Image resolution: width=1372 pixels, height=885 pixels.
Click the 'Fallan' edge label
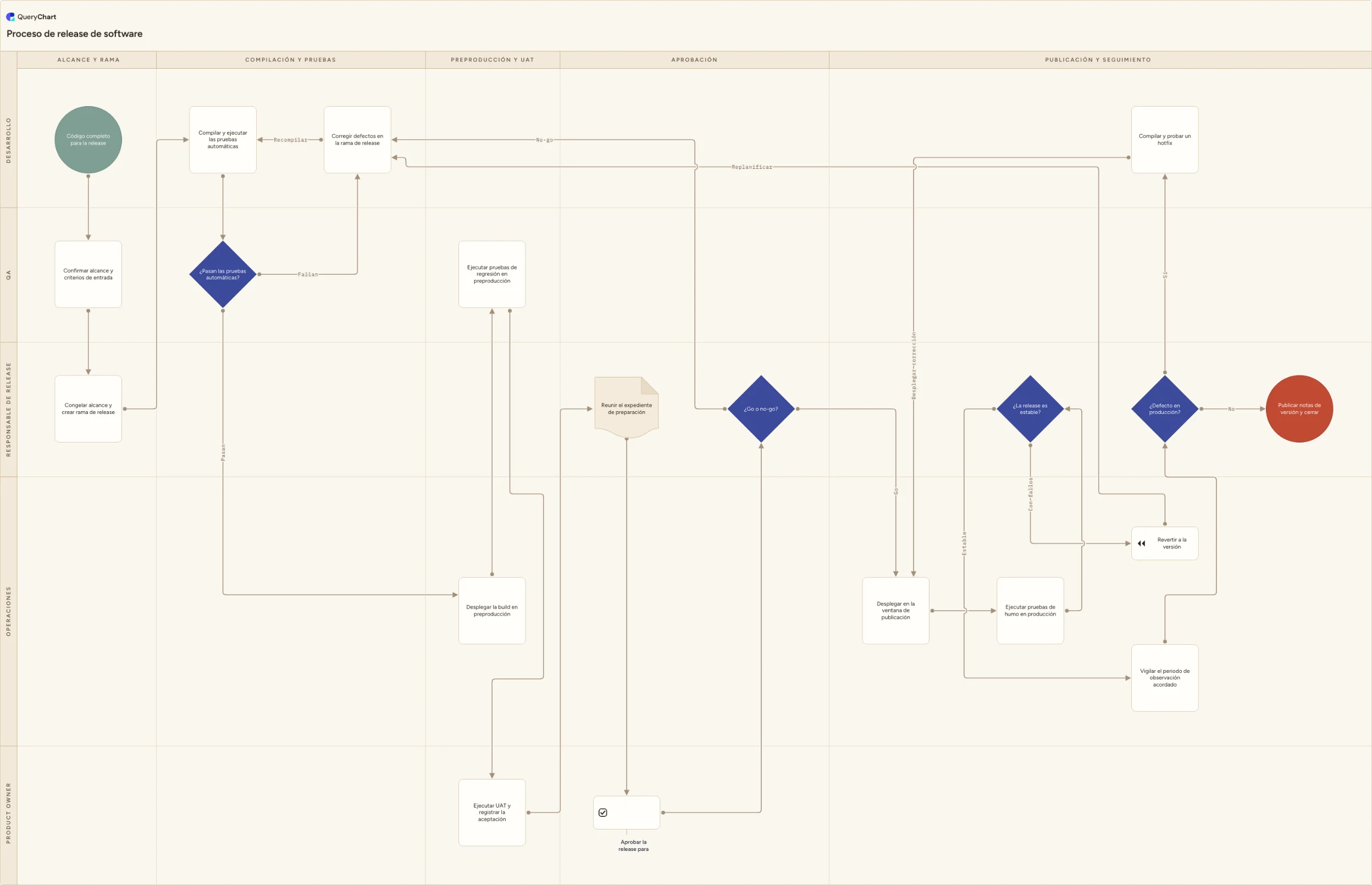coord(307,274)
